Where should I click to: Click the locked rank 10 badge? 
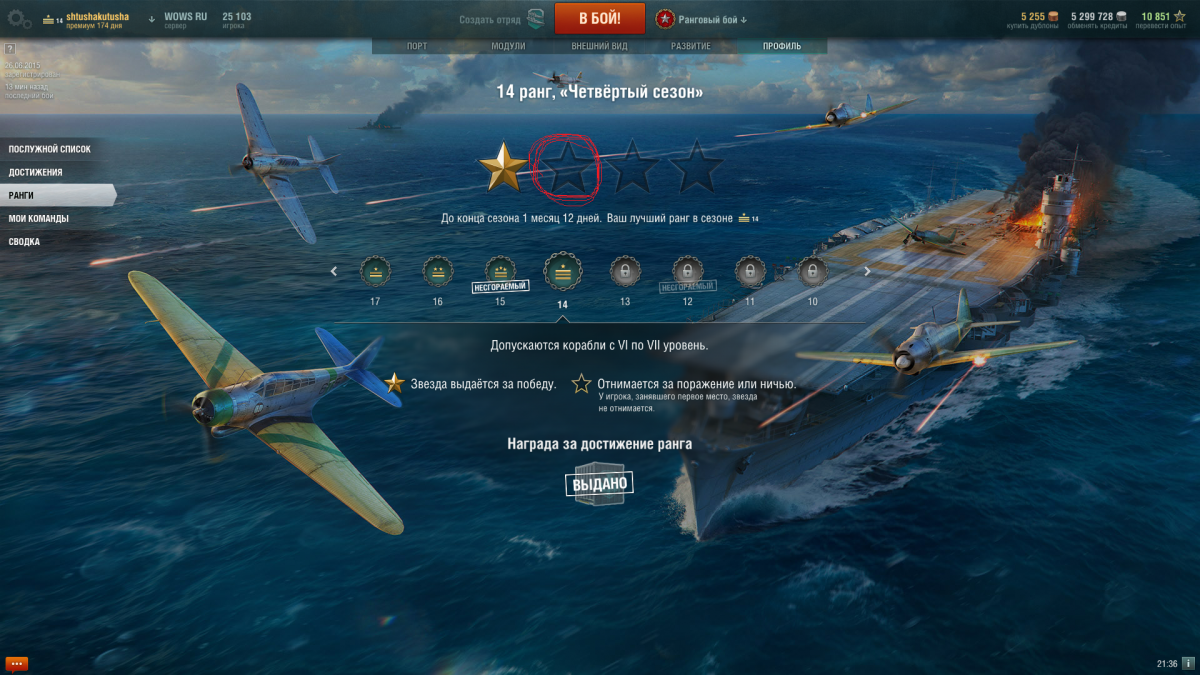point(812,271)
